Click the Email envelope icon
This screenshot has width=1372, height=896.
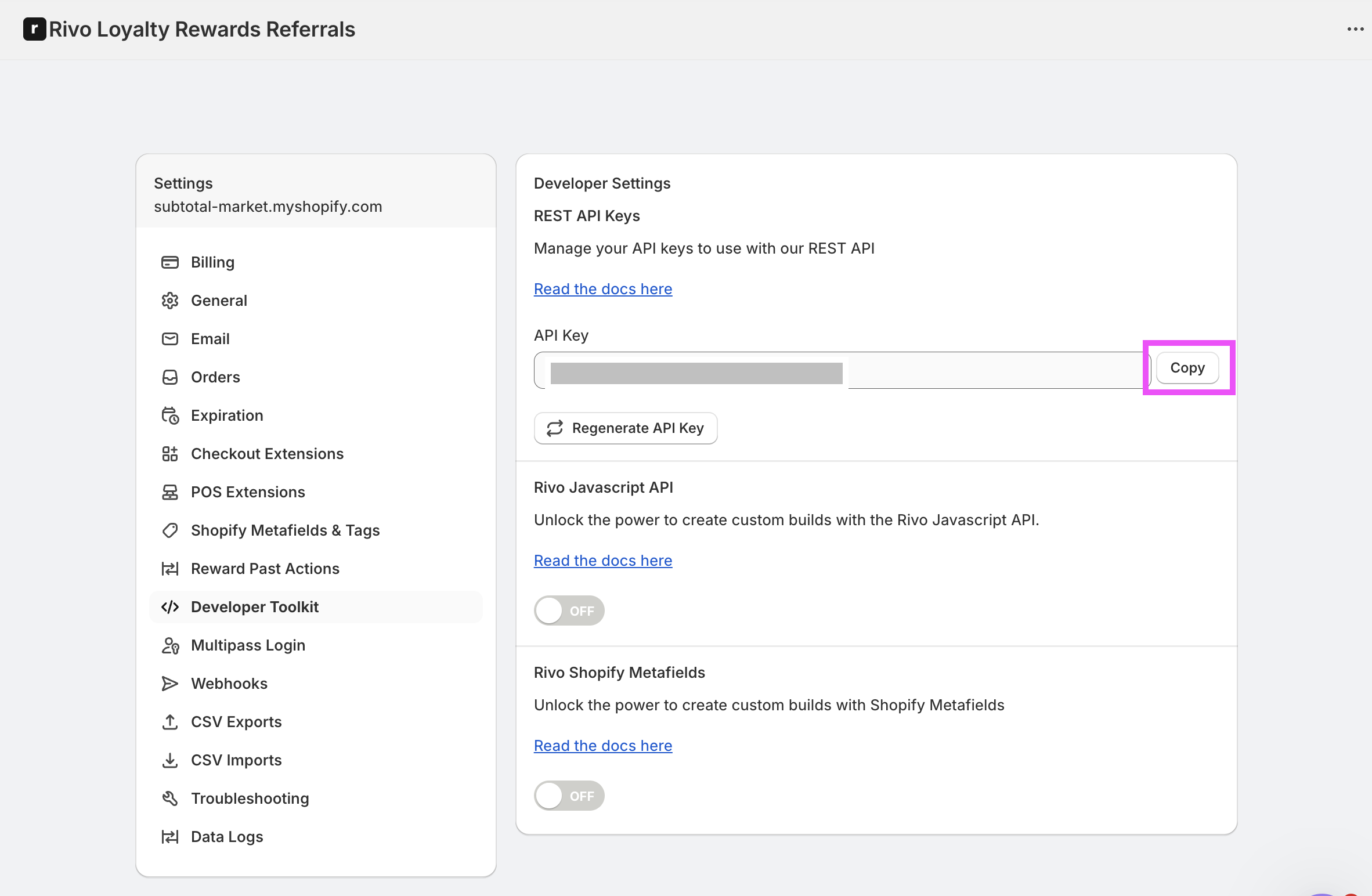click(x=169, y=339)
